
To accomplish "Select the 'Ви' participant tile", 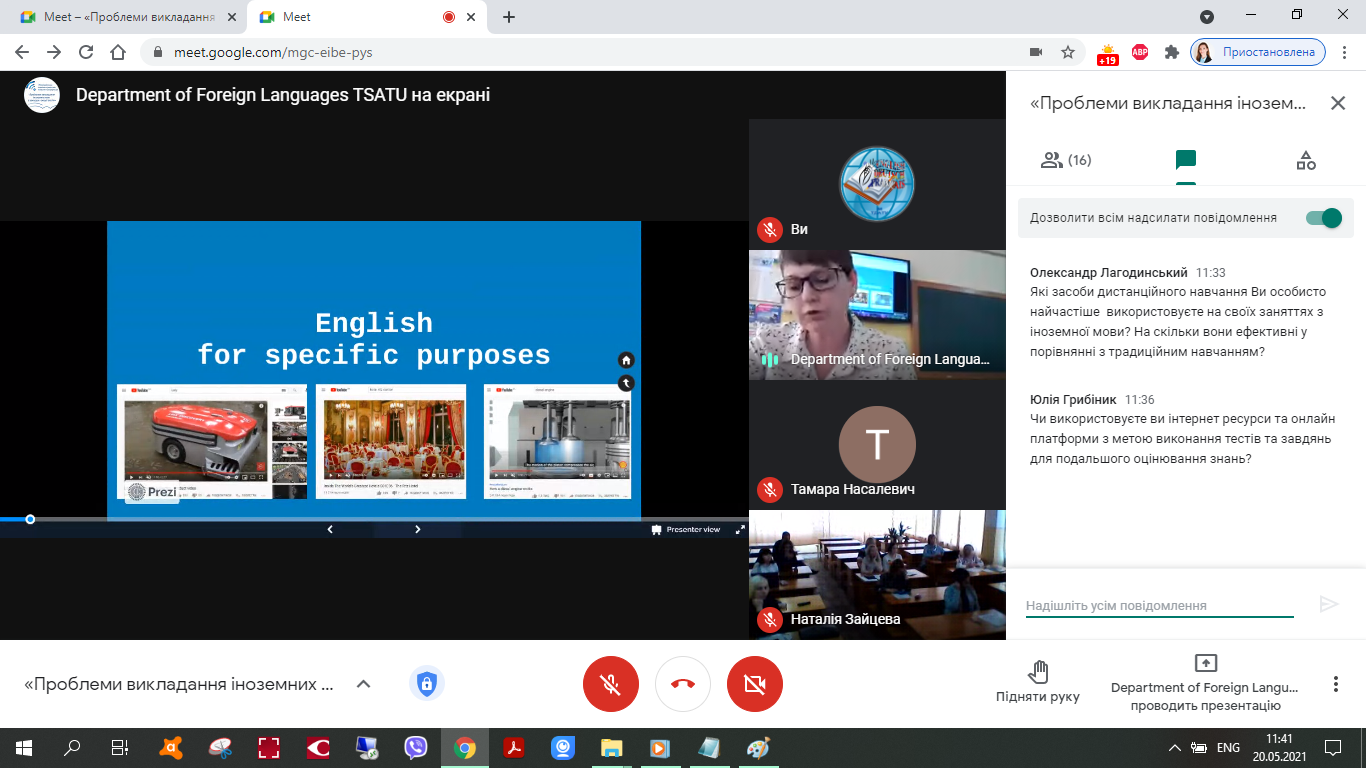I will coord(877,184).
